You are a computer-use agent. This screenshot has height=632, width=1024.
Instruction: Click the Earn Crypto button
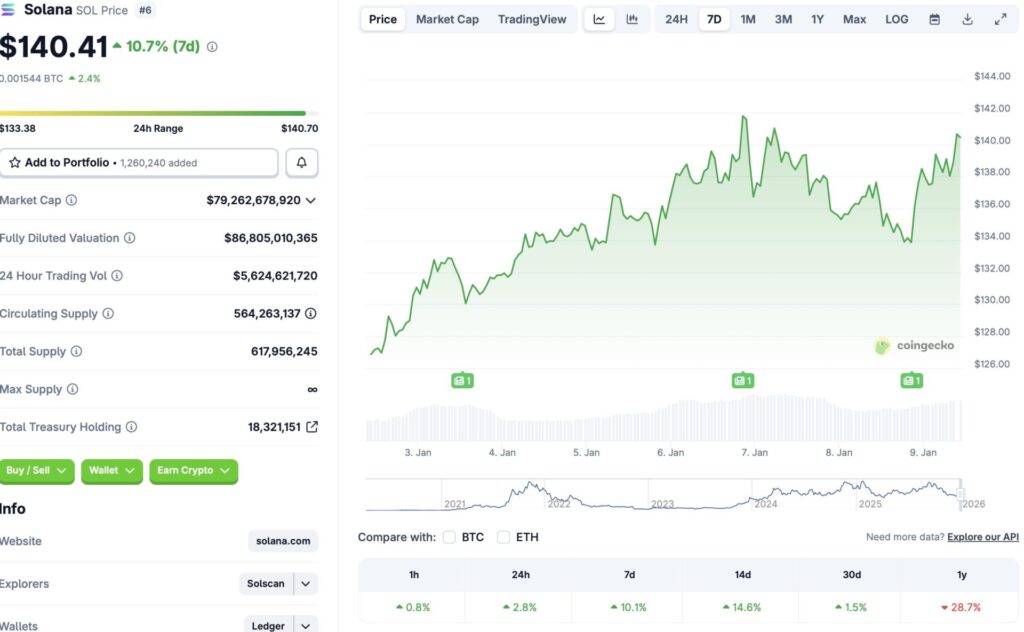pyautogui.click(x=193, y=471)
